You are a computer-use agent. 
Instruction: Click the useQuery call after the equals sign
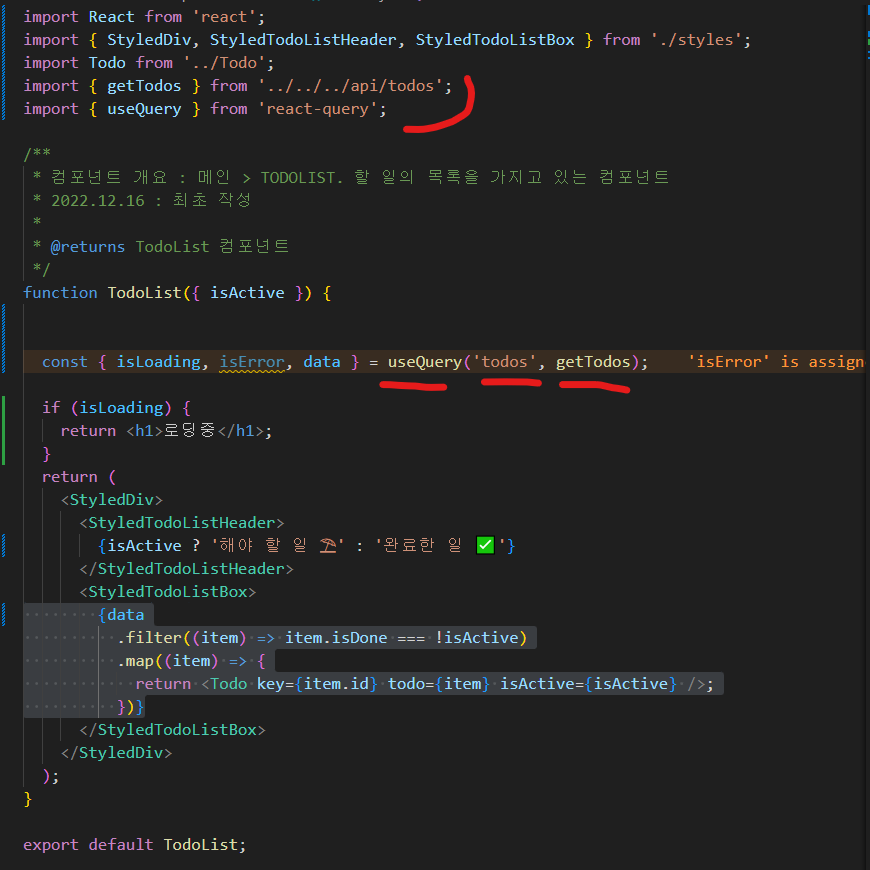425,362
